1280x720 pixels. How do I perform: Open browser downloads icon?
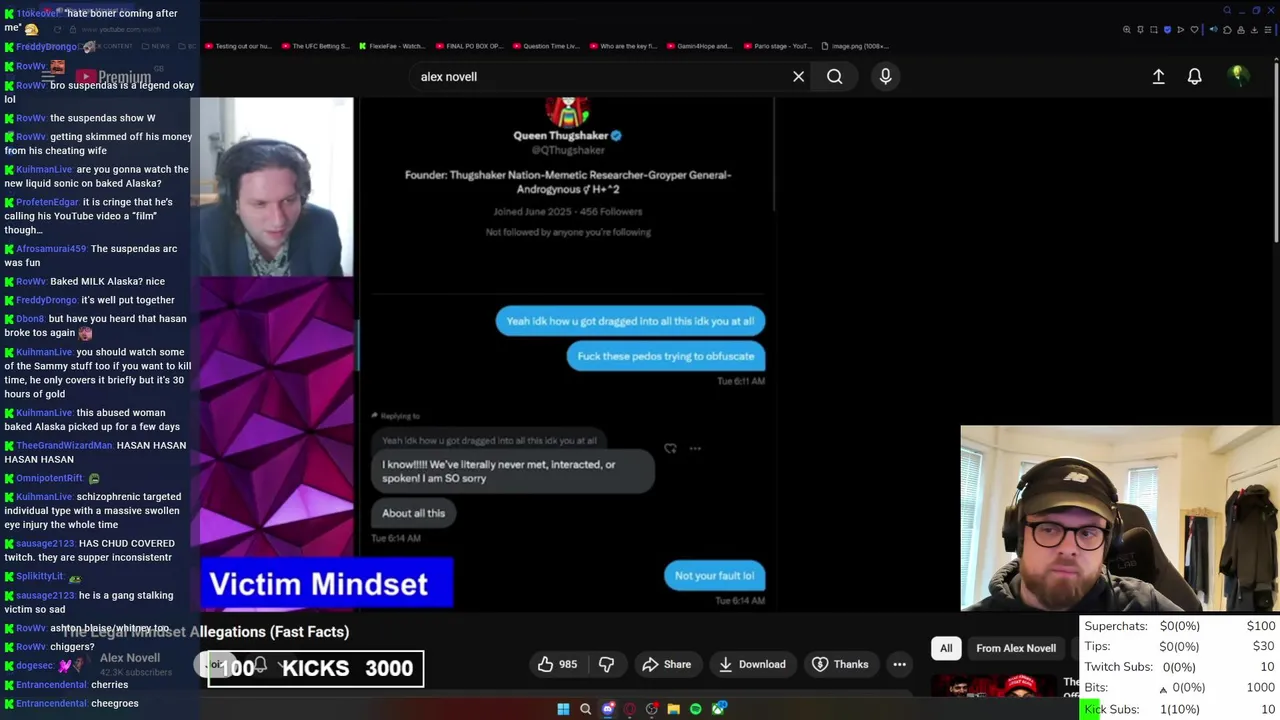coord(1254,30)
